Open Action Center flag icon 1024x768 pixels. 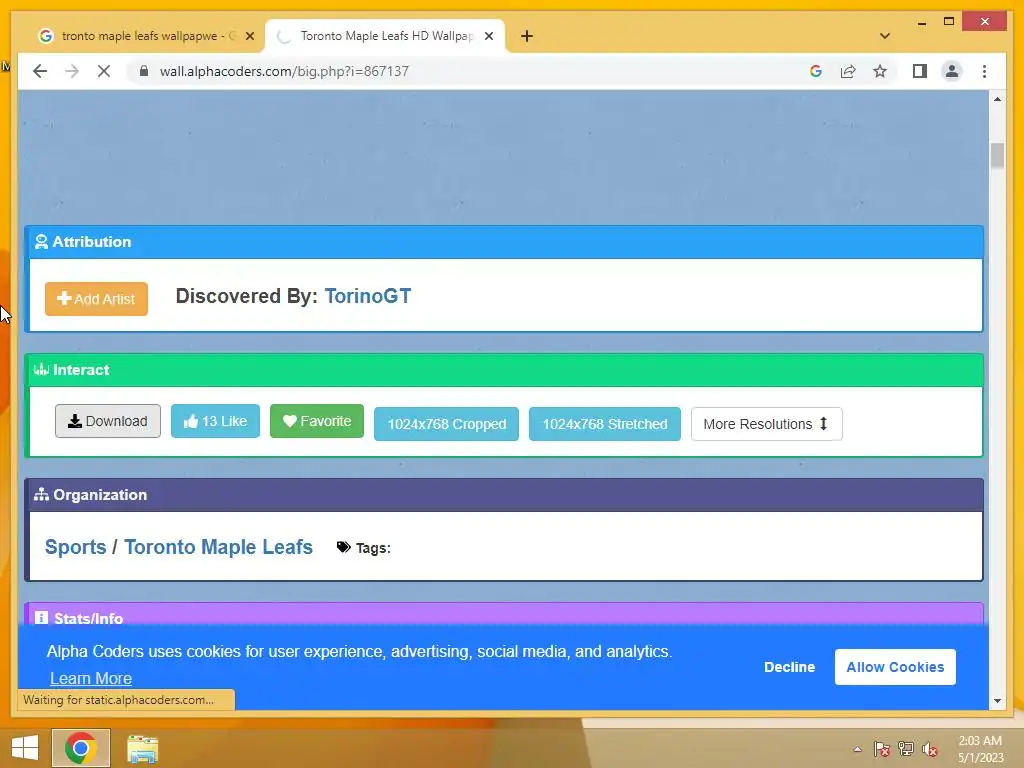882,749
